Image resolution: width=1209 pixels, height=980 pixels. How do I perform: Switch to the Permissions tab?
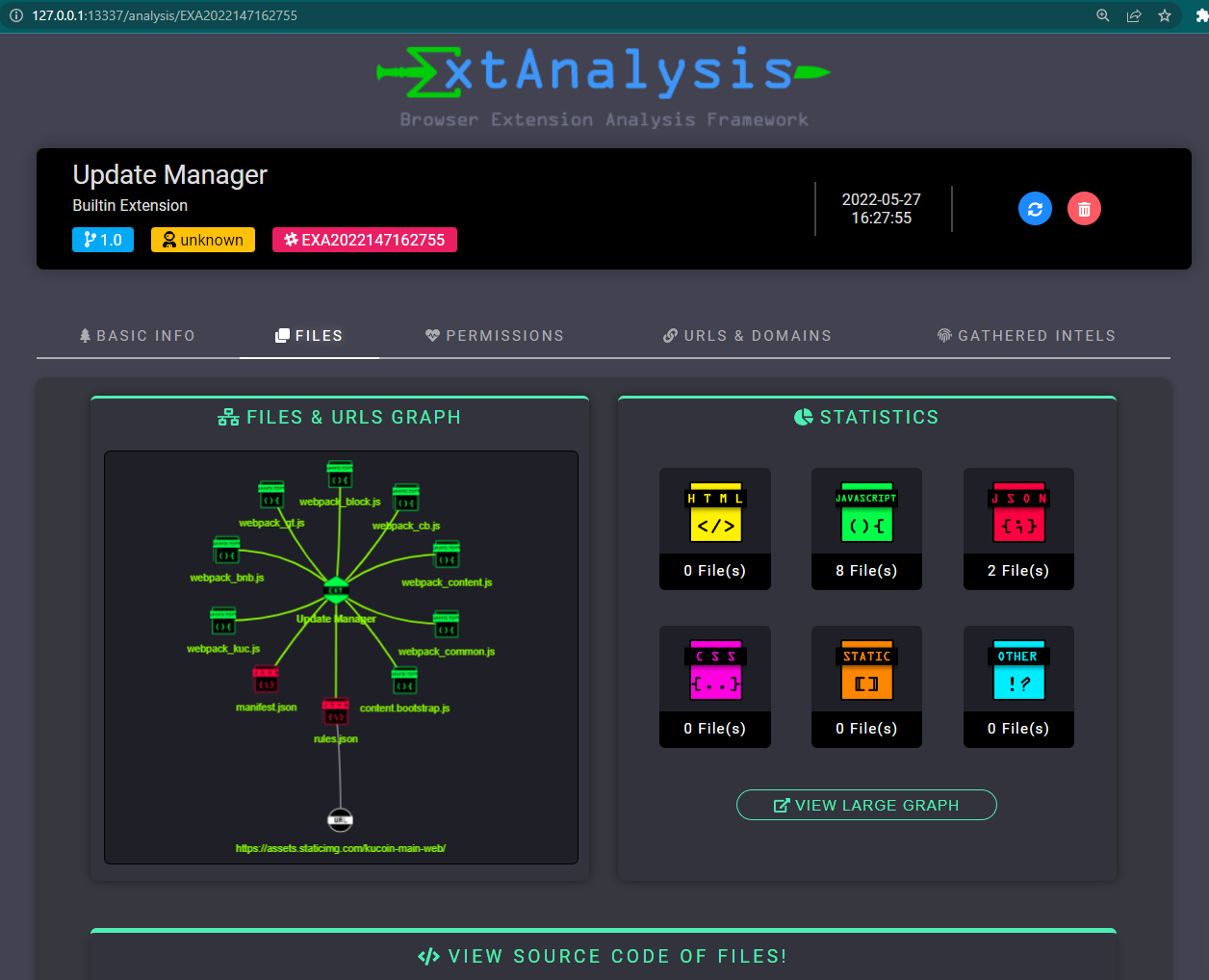tap(495, 336)
